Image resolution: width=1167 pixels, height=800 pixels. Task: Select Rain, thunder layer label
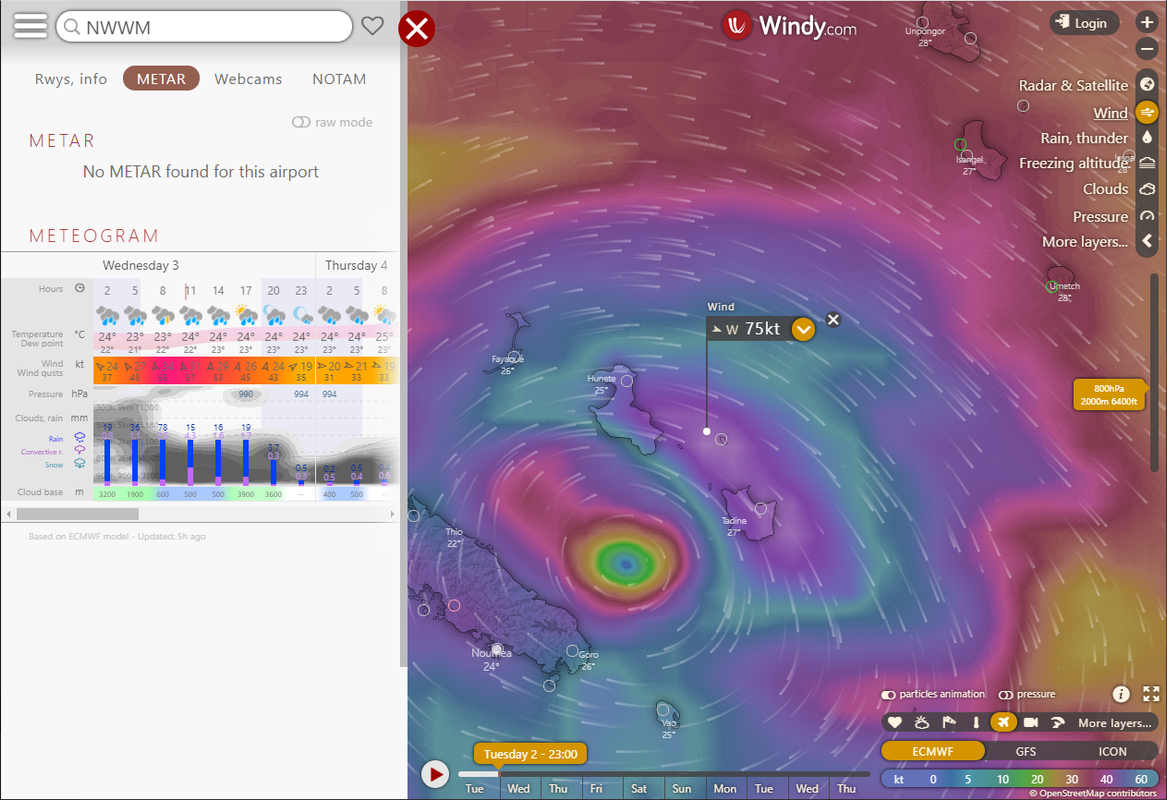1084,138
